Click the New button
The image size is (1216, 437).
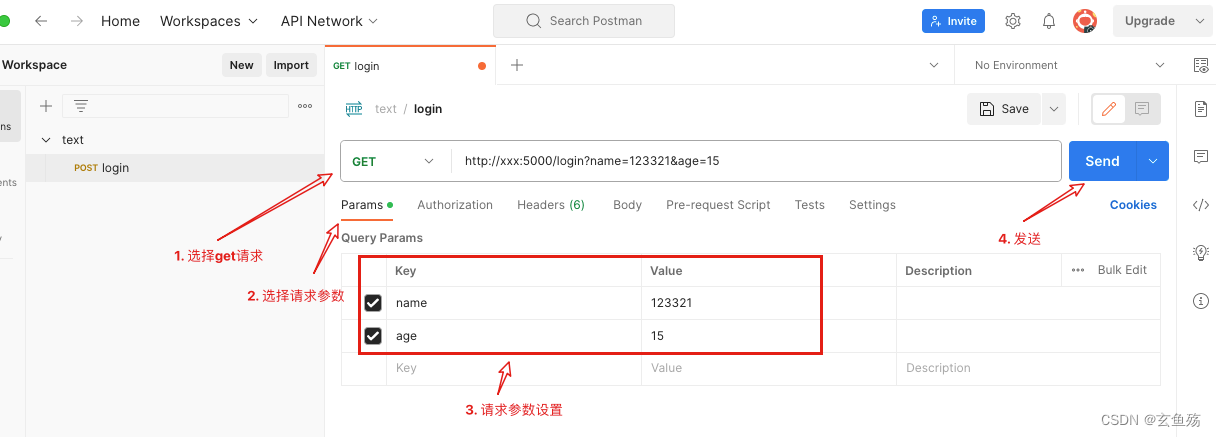tap(241, 65)
